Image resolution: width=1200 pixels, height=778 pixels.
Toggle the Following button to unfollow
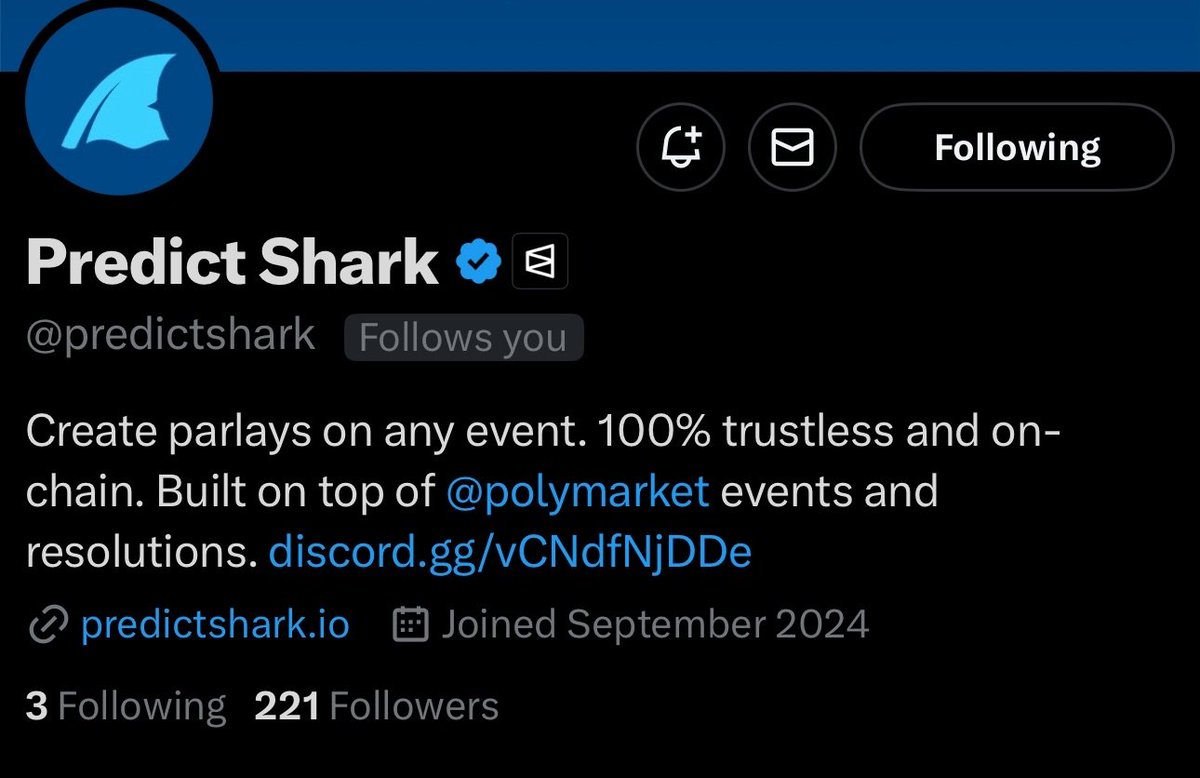coord(1016,148)
